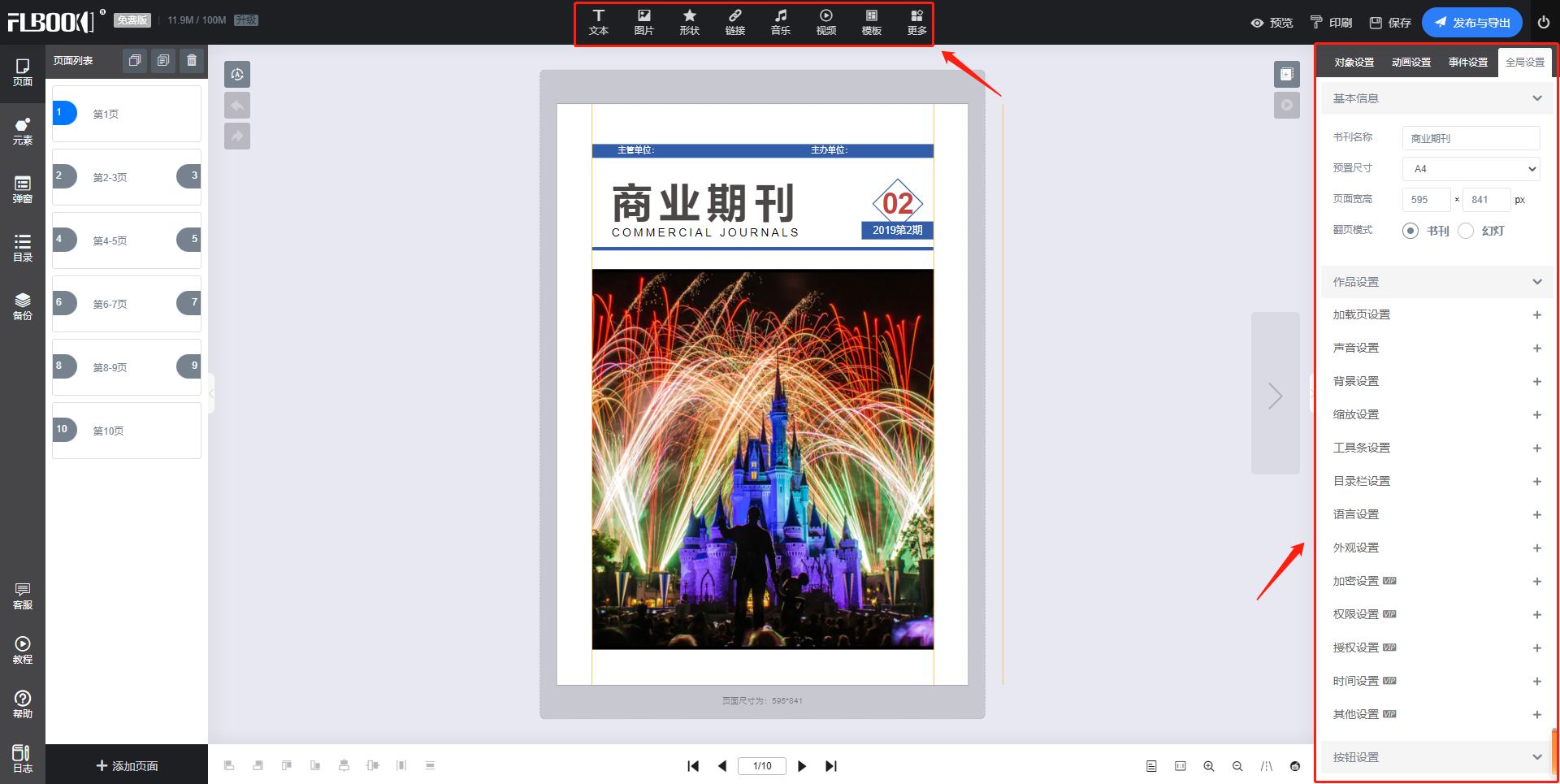Click the 预览 preview button

[1272, 23]
